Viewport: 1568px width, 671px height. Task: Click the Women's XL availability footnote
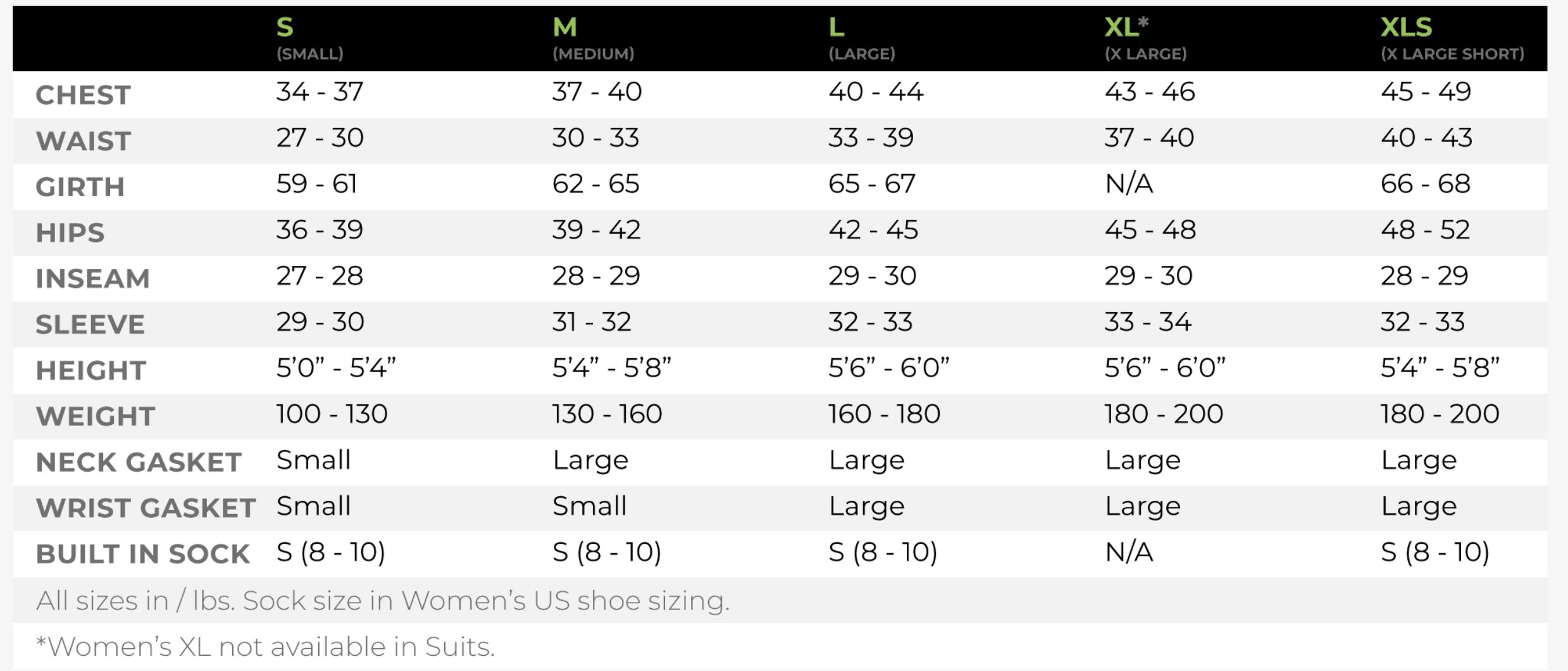(x=265, y=646)
